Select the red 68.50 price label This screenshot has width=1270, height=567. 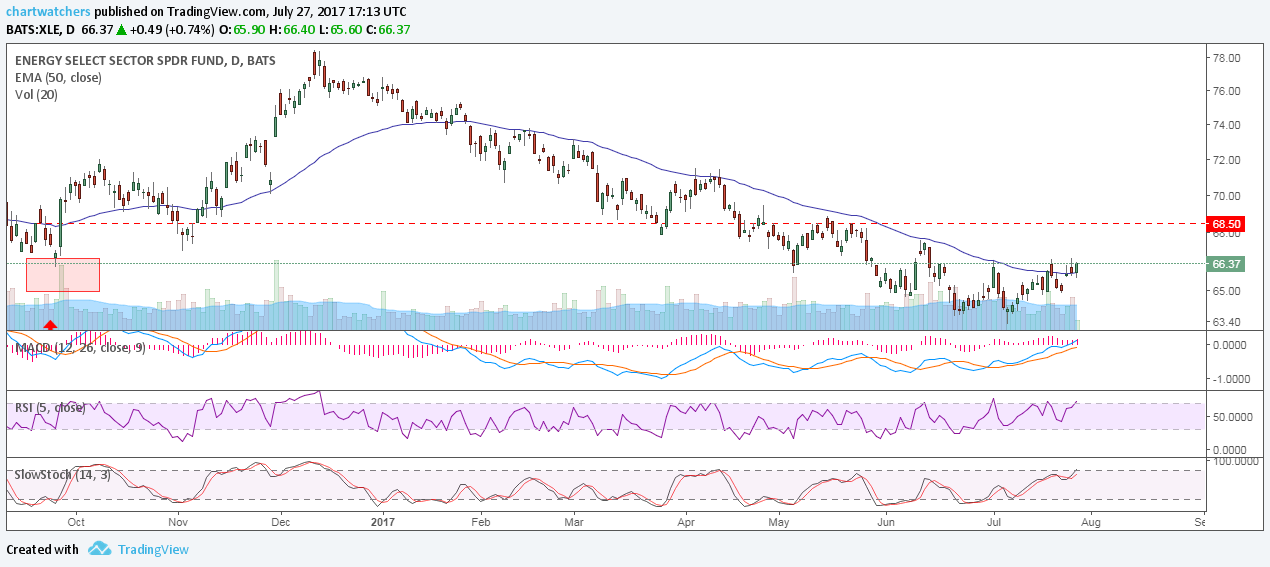[x=1226, y=224]
